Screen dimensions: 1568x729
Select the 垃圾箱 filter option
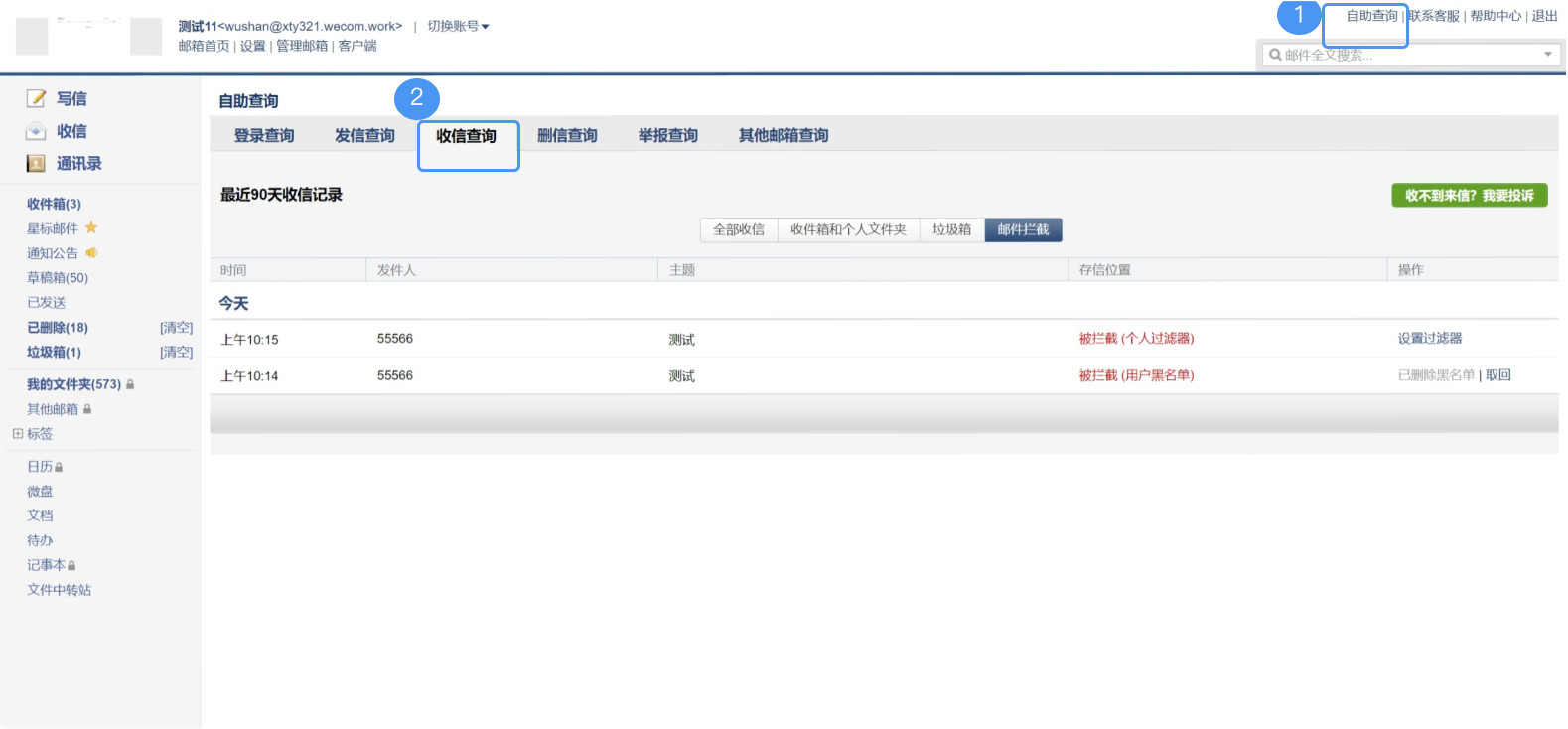coord(951,230)
